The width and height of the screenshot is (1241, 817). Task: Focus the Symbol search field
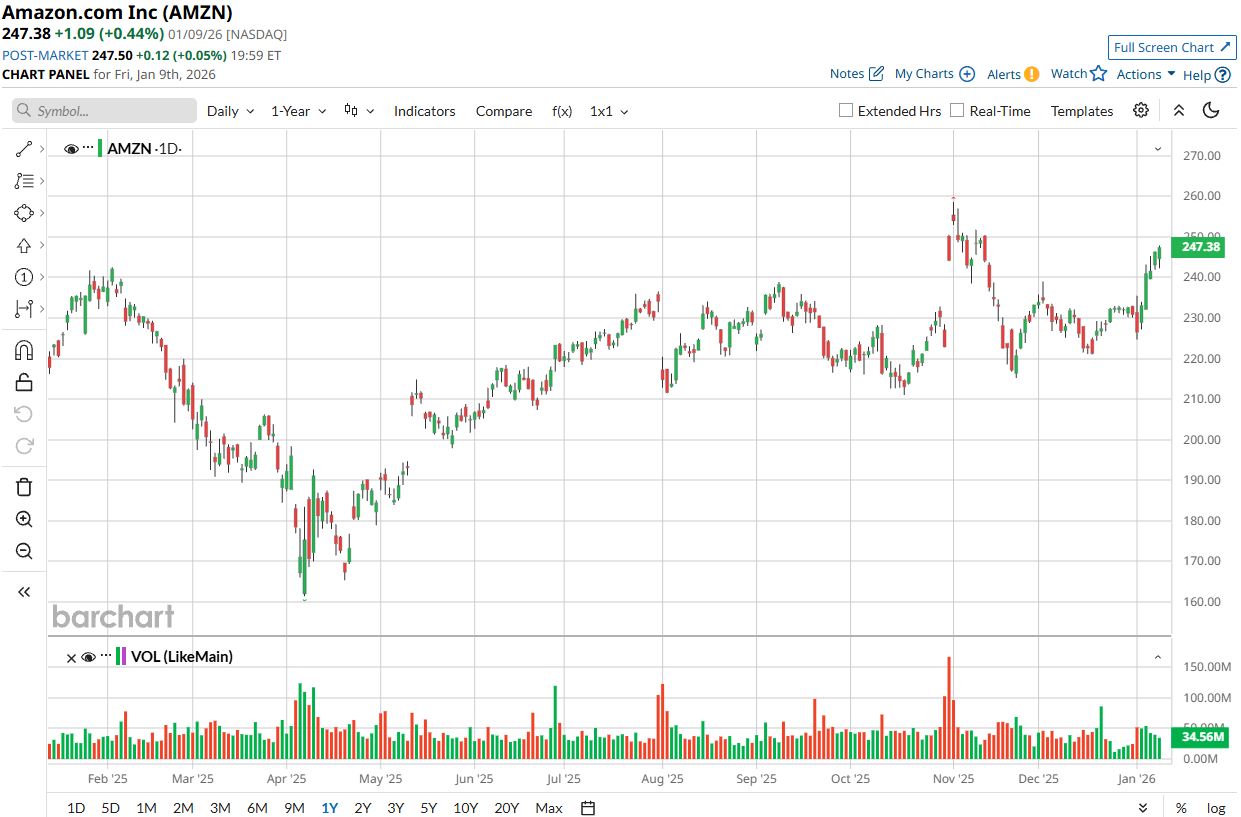tap(104, 111)
